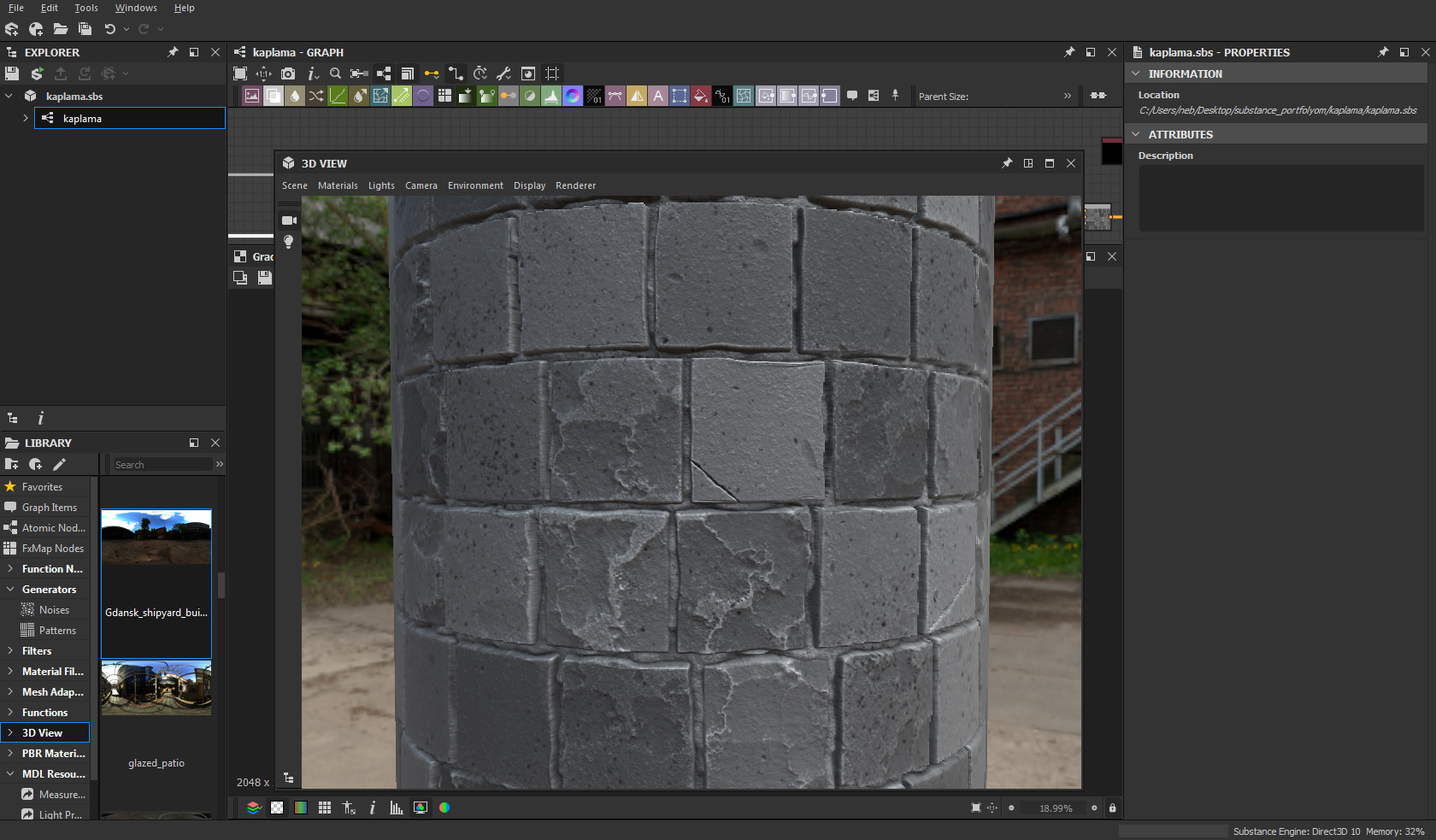Select the camera icon inside the 3D View

coord(289,220)
